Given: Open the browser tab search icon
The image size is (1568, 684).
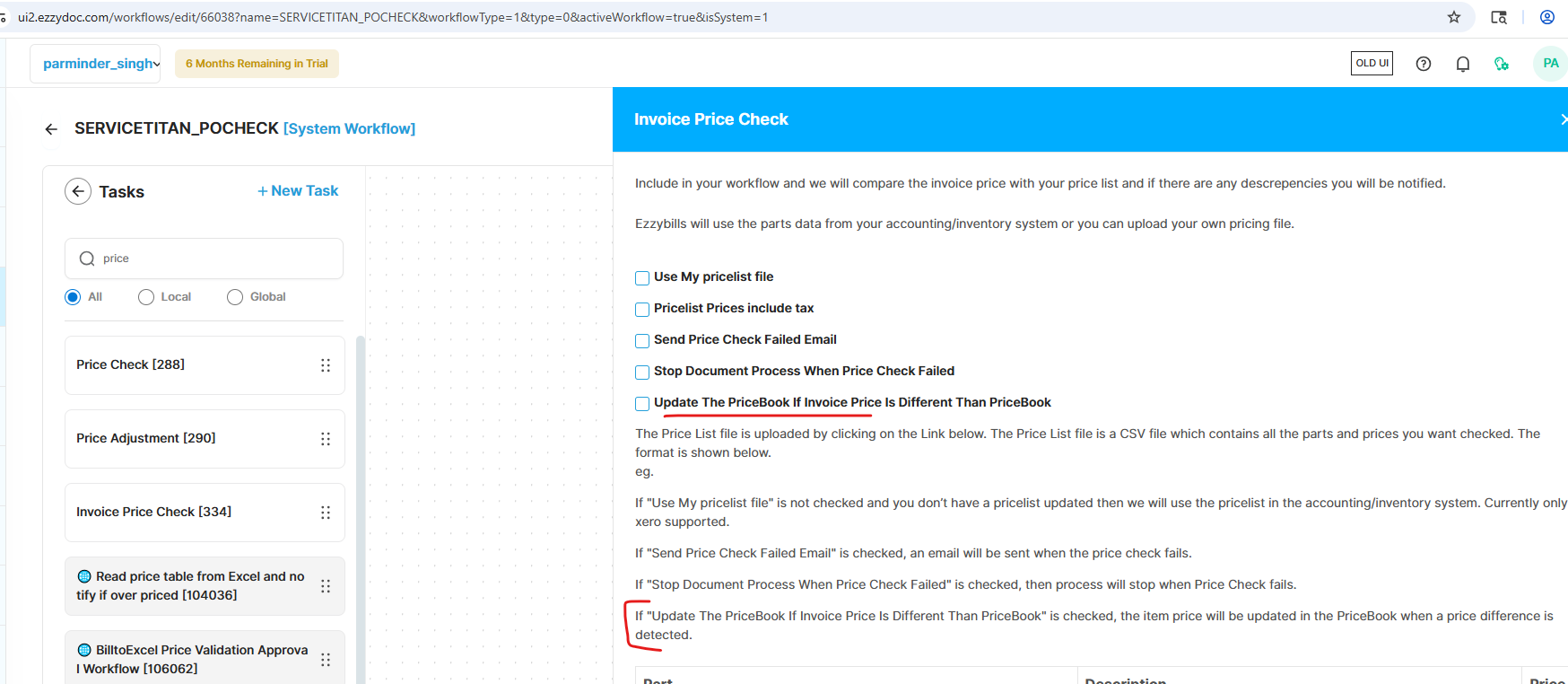Looking at the screenshot, I should click(1499, 17).
